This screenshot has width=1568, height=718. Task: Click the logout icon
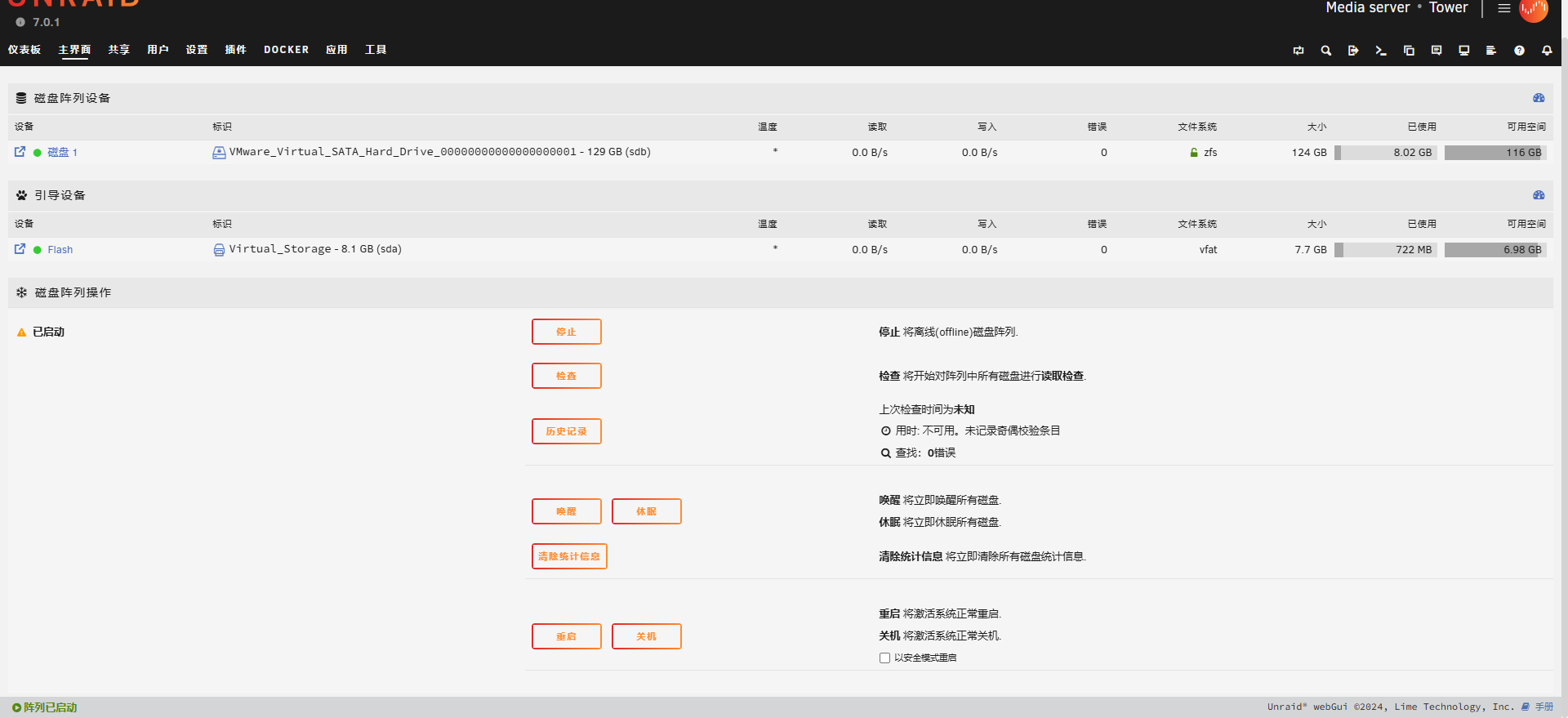coord(1353,51)
